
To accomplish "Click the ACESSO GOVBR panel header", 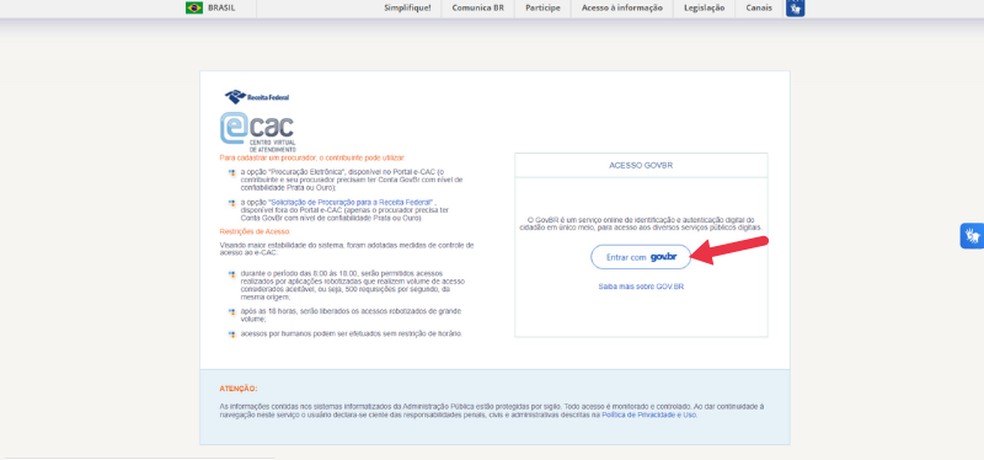I will (x=641, y=166).
